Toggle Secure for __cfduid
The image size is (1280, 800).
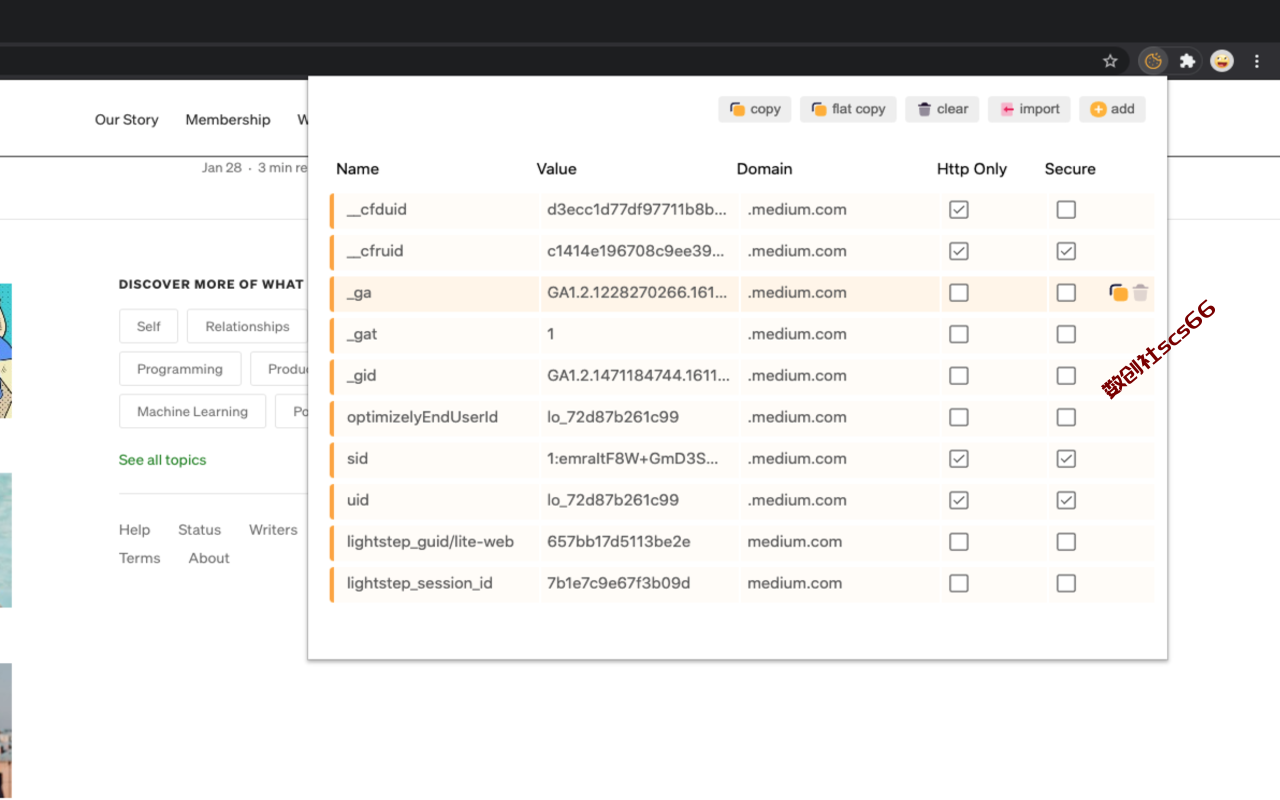pyautogui.click(x=1066, y=210)
